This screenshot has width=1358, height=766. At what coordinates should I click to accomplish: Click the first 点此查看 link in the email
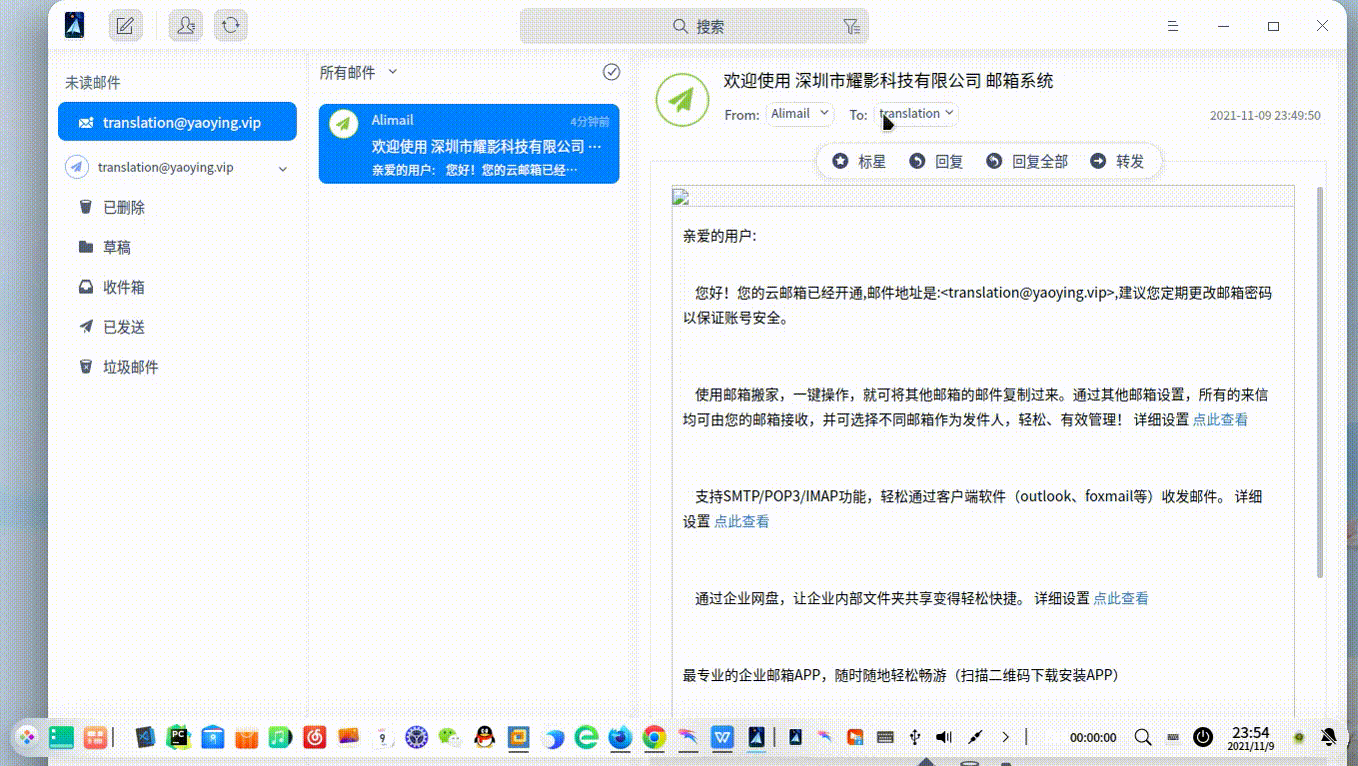(x=1219, y=420)
